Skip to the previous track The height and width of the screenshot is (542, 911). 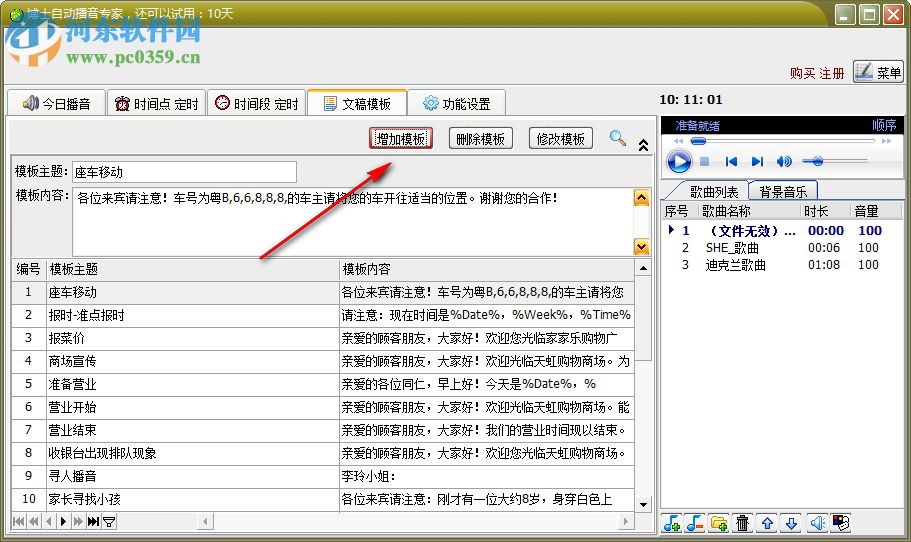(731, 161)
